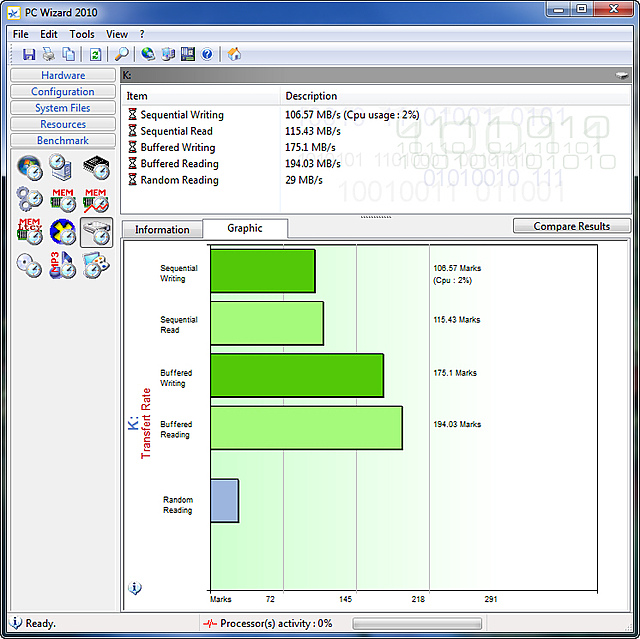Screen dimensions: 640x639
Task: Select the Buffered Writing row
Action: [376, 147]
